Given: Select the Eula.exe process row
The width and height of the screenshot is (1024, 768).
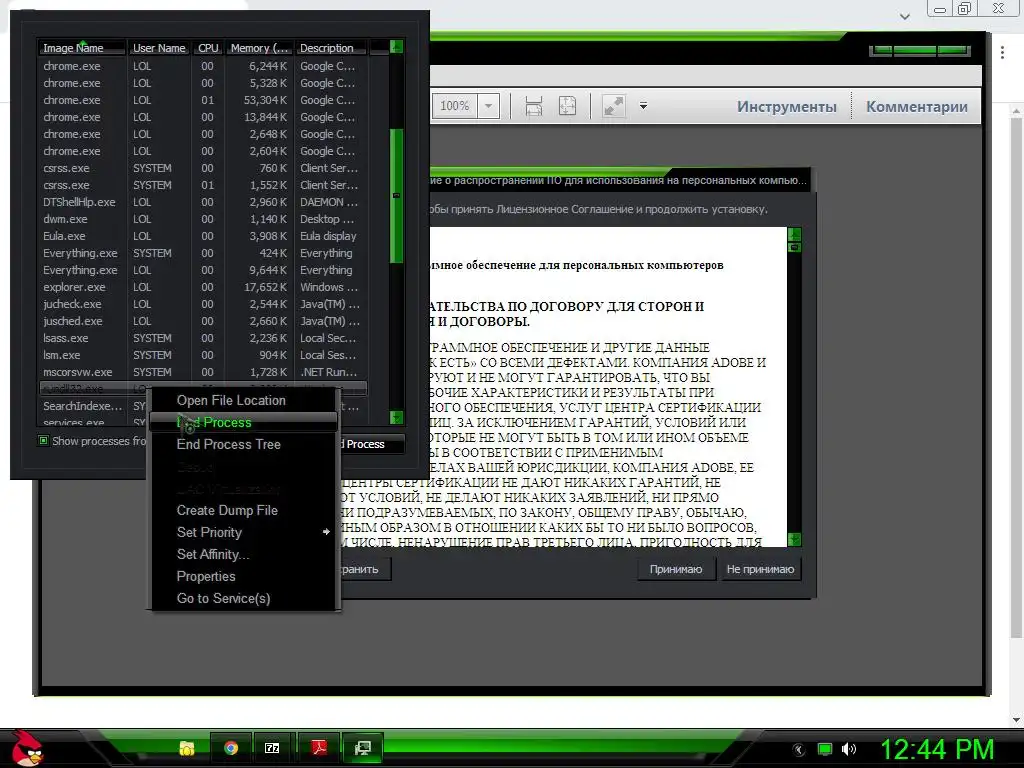Looking at the screenshot, I should [202, 236].
